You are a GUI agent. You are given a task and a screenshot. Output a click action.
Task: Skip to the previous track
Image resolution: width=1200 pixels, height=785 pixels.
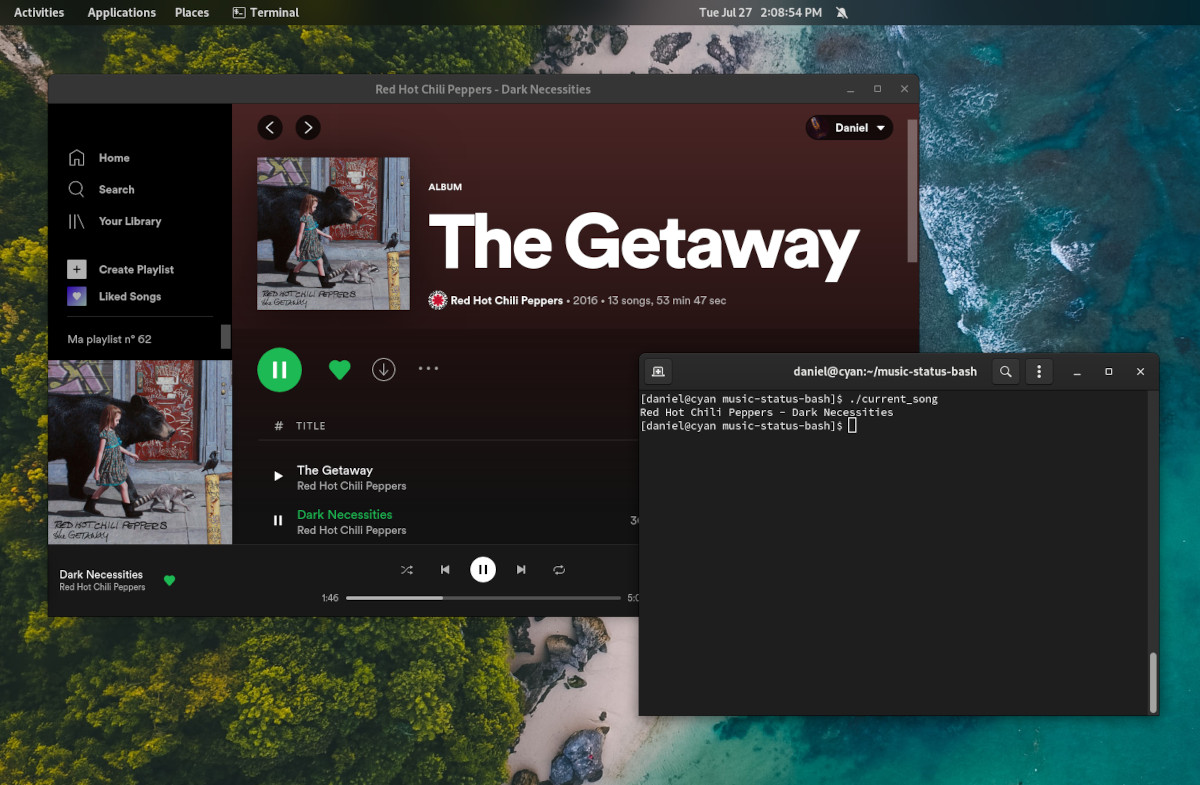click(x=445, y=569)
